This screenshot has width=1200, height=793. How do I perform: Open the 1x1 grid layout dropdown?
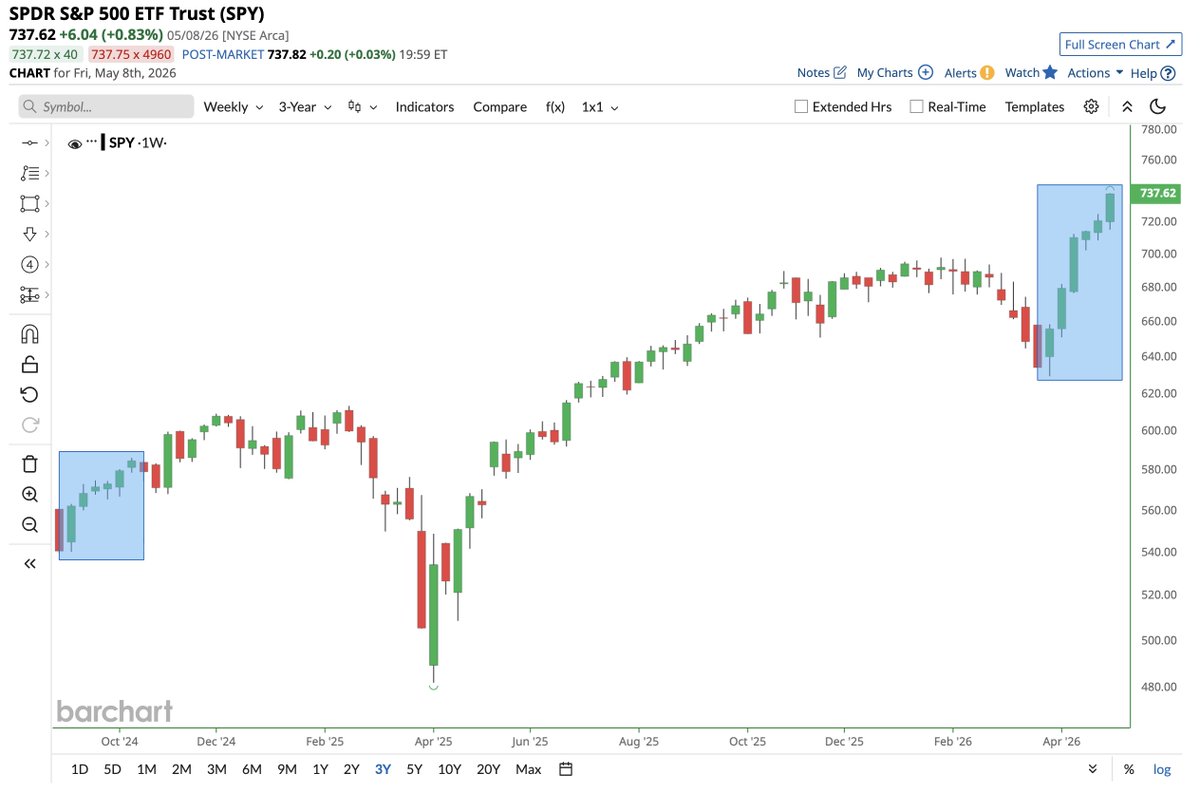pos(600,107)
